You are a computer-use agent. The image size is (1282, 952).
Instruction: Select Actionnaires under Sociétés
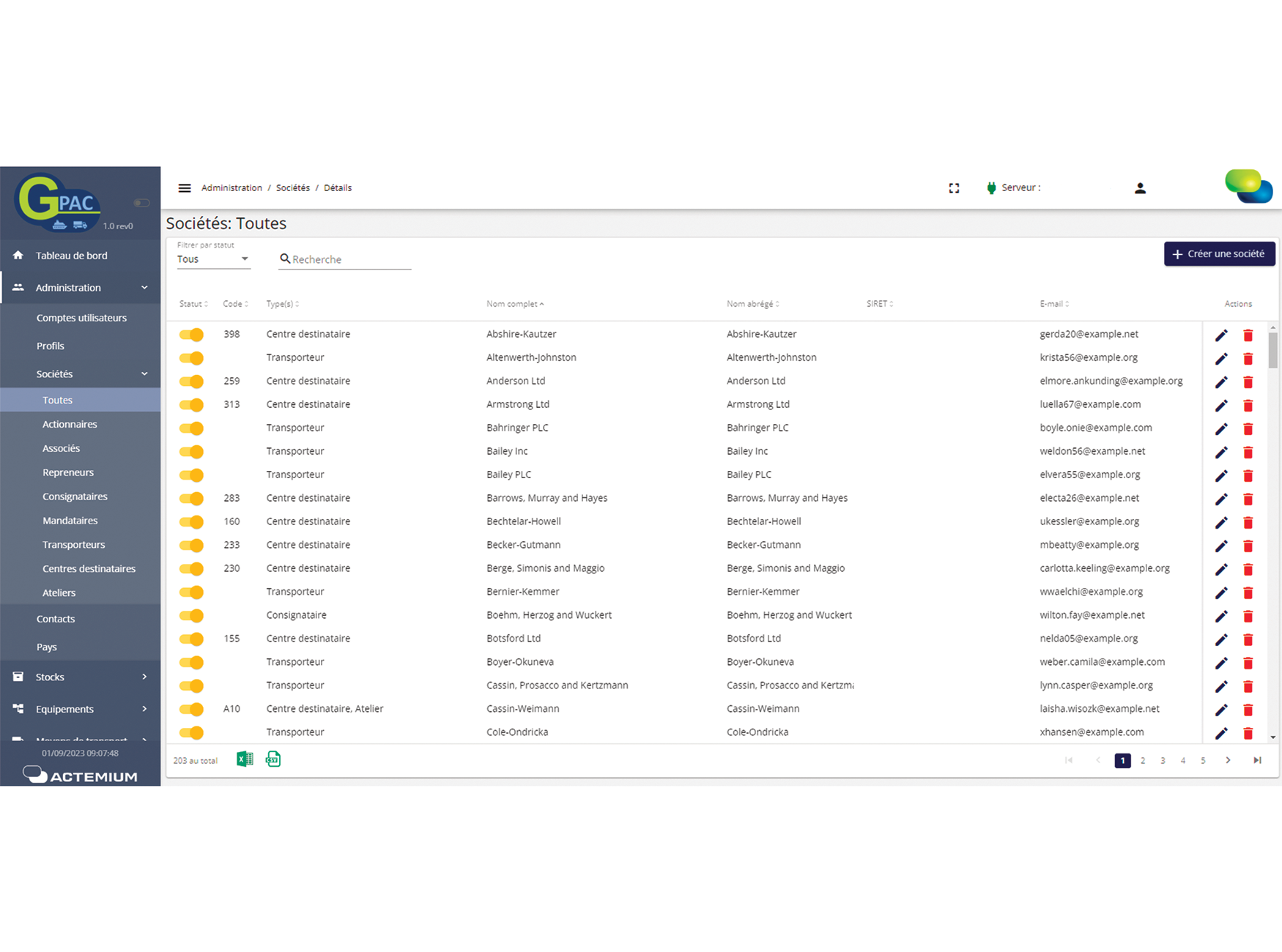(70, 424)
